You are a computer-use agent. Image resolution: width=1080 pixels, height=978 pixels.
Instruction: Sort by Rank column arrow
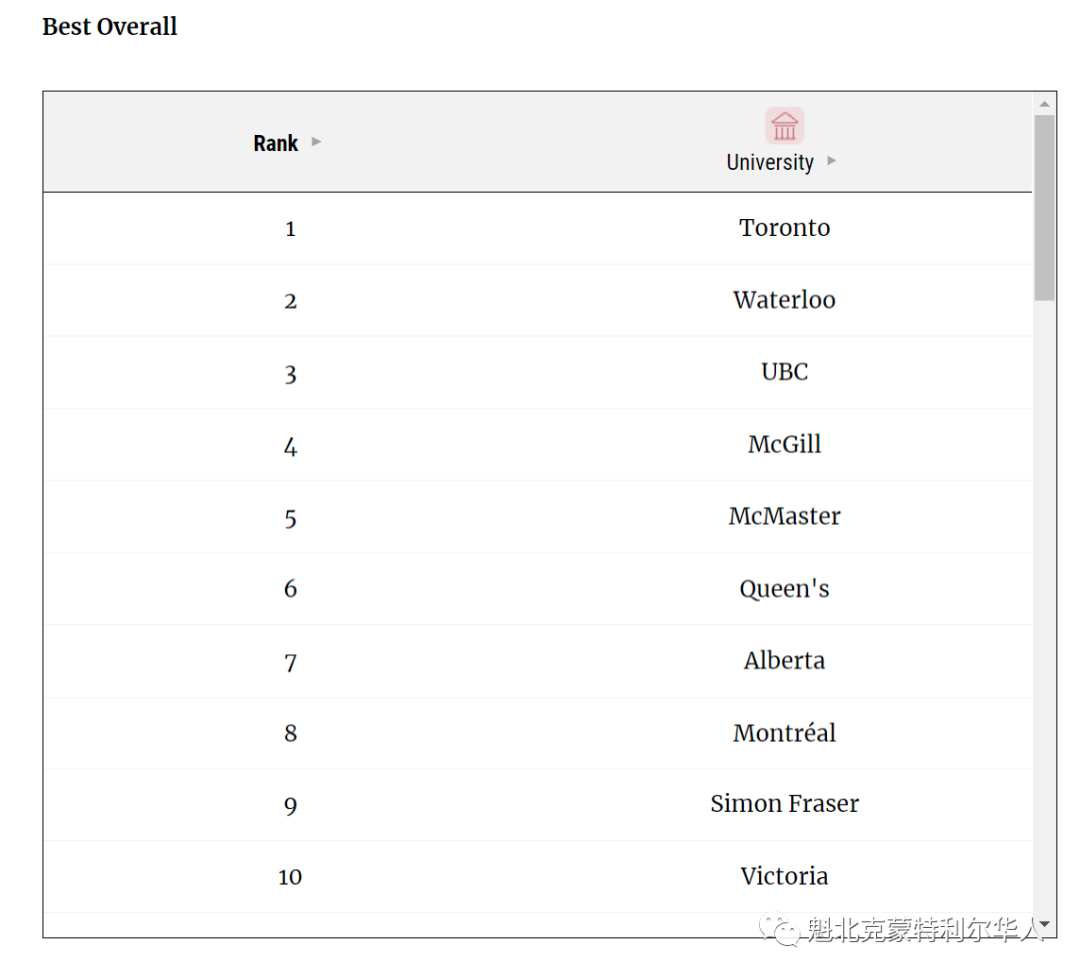point(316,142)
